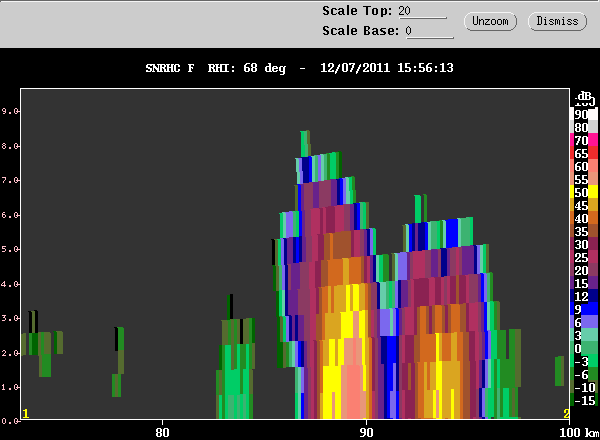This screenshot has width=600, height=440.
Task: Click the RHI title text with timestamp
Action: (299, 68)
